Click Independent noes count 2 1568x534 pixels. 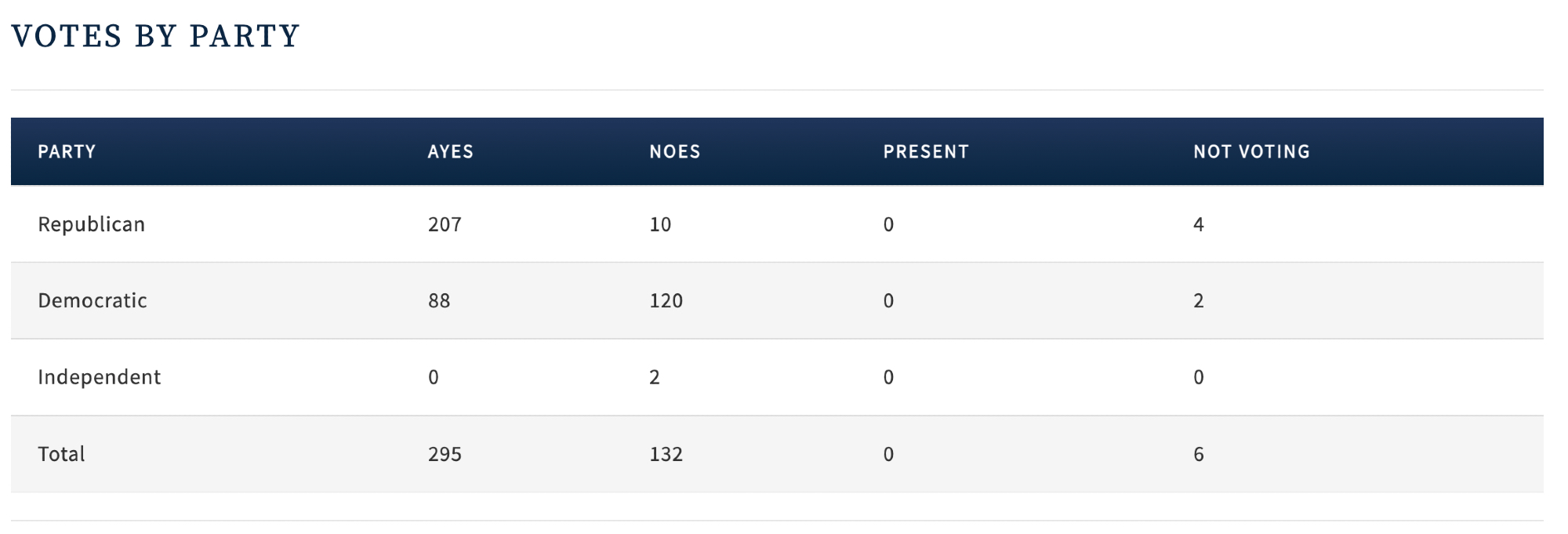(x=655, y=377)
